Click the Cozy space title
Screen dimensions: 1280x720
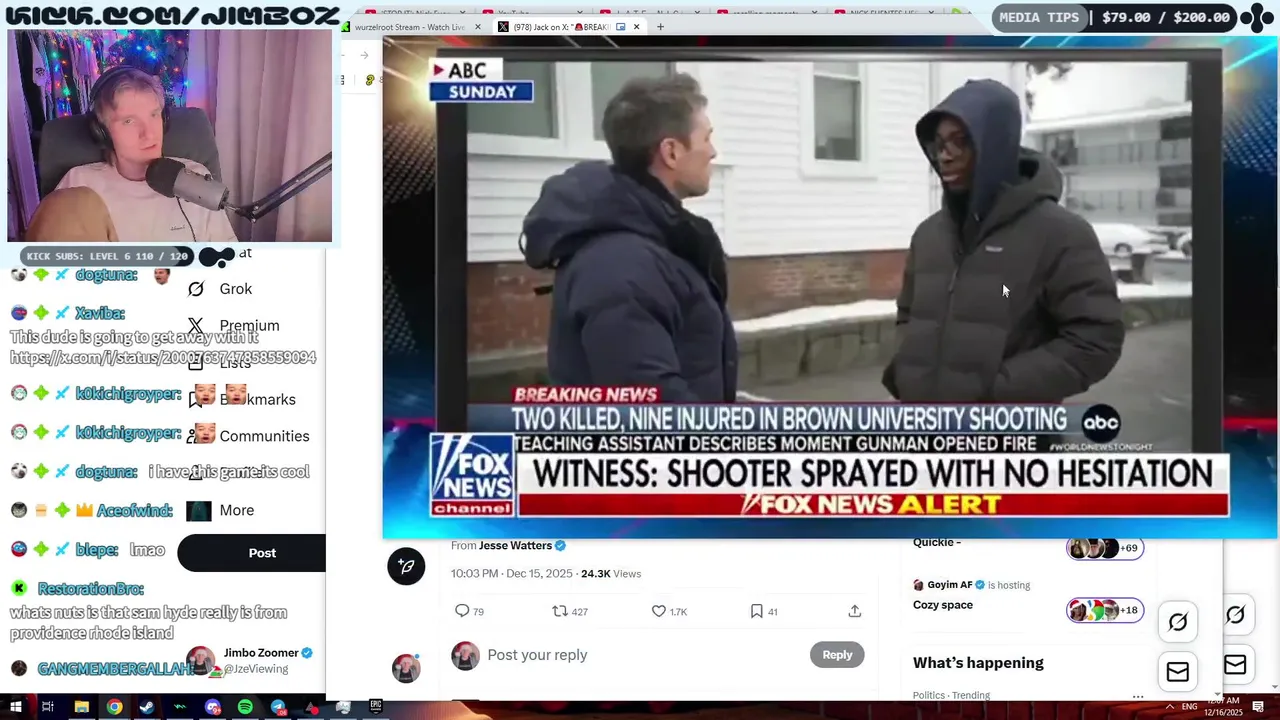tap(943, 605)
